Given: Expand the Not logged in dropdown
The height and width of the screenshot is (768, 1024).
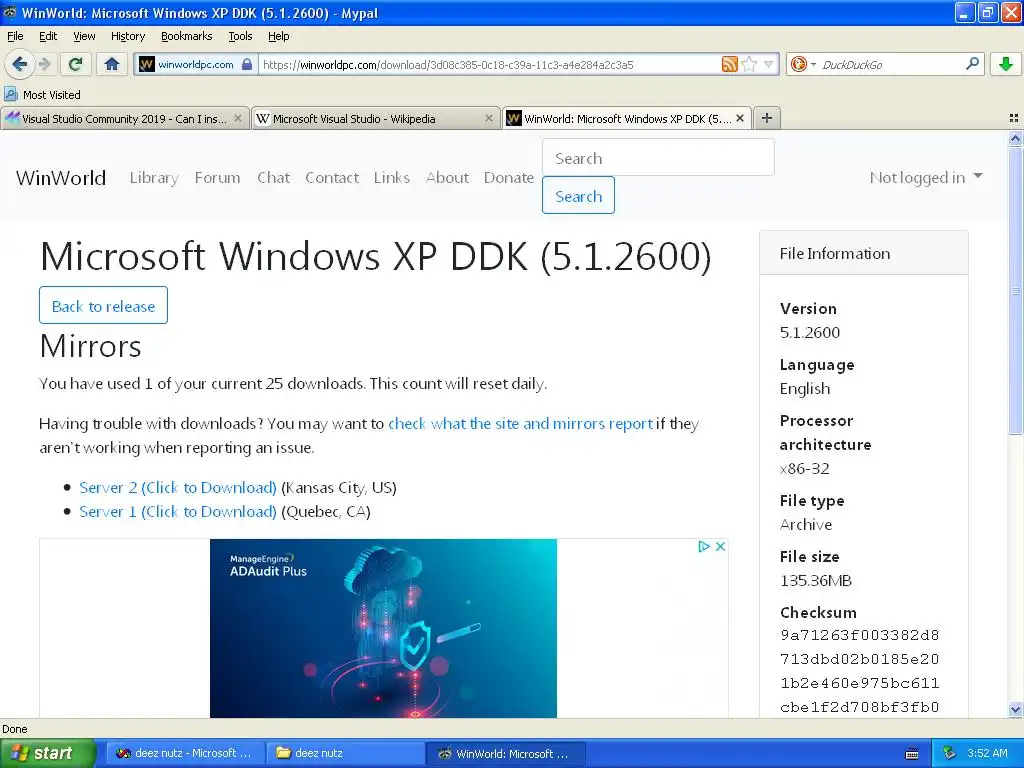Looking at the screenshot, I should tap(925, 178).
